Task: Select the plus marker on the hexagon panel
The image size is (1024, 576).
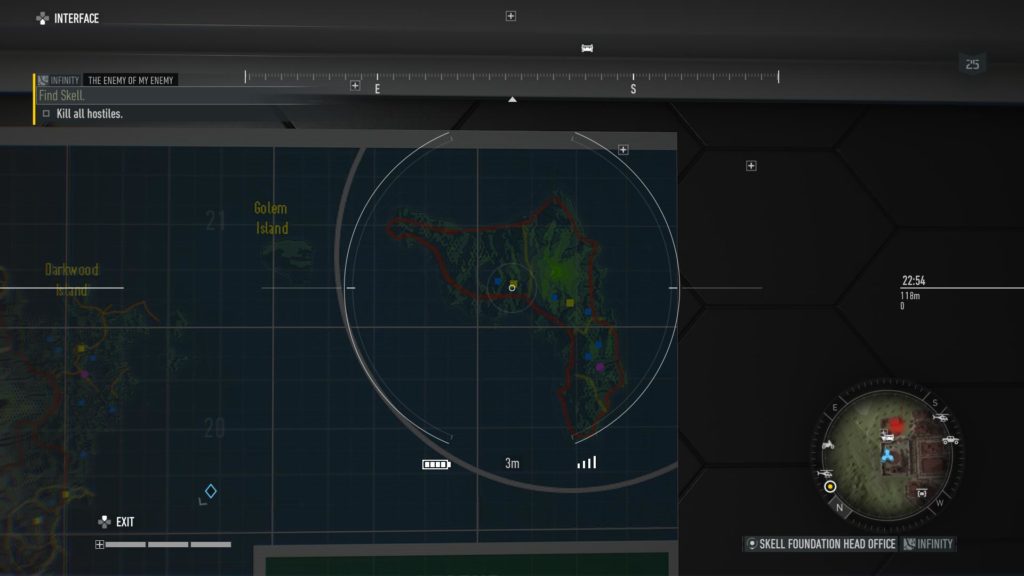Action: point(752,166)
